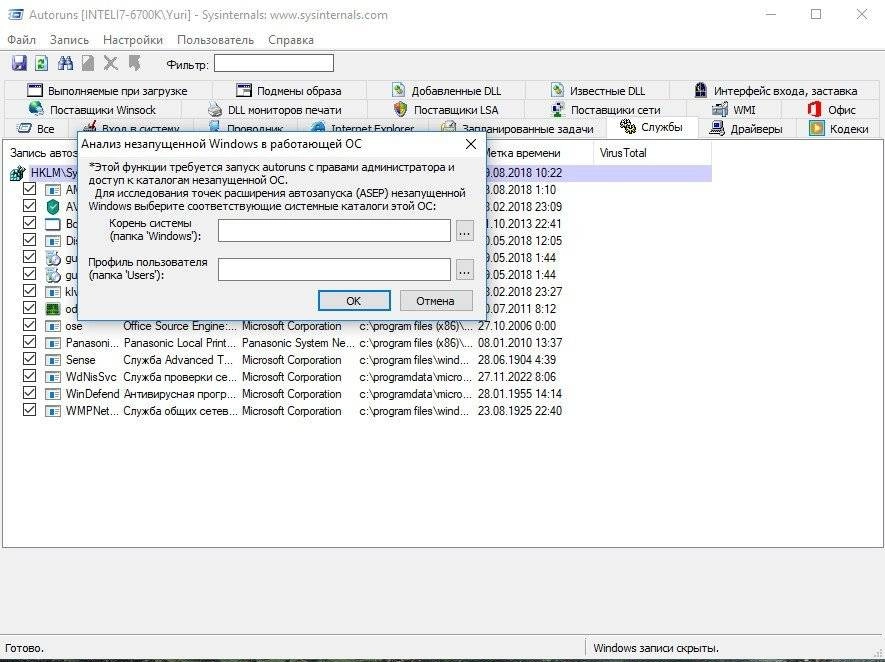This screenshot has height=662, width=885.
Task: Switch to Выполняемые при загрузке tab
Action: [x=107, y=90]
